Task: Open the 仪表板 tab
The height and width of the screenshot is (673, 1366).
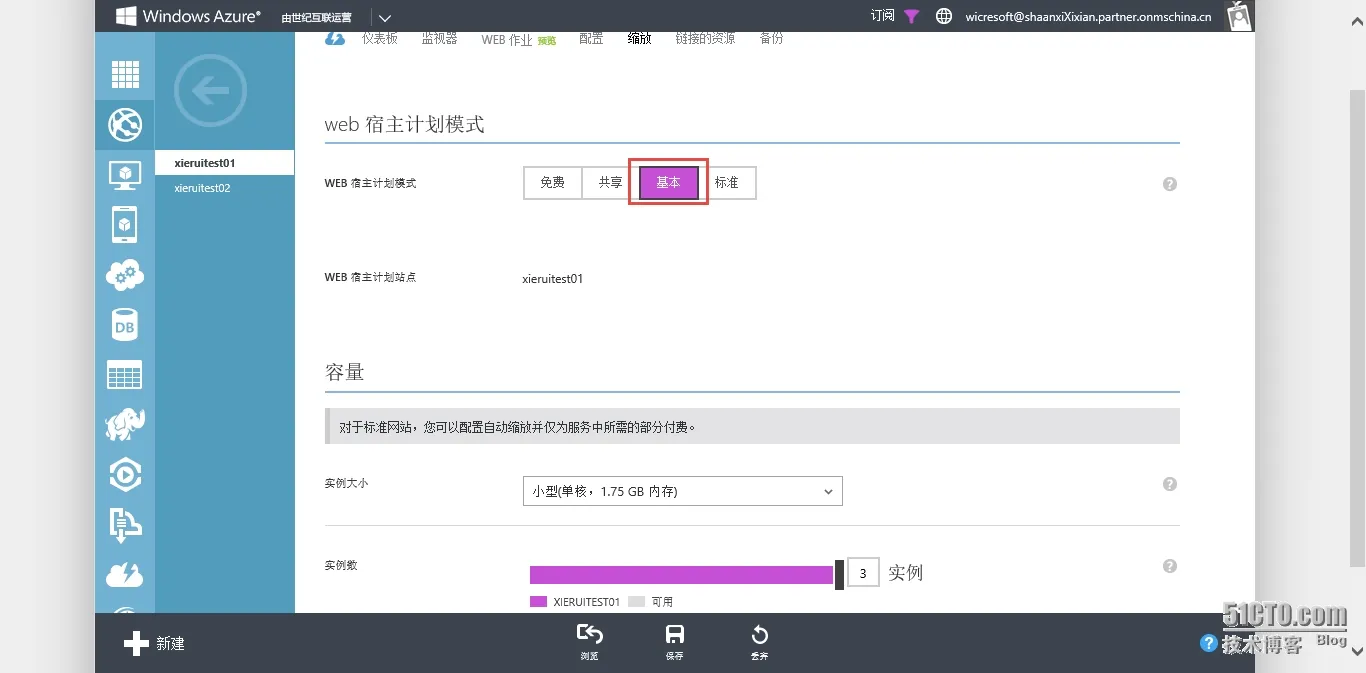Action: click(x=380, y=38)
